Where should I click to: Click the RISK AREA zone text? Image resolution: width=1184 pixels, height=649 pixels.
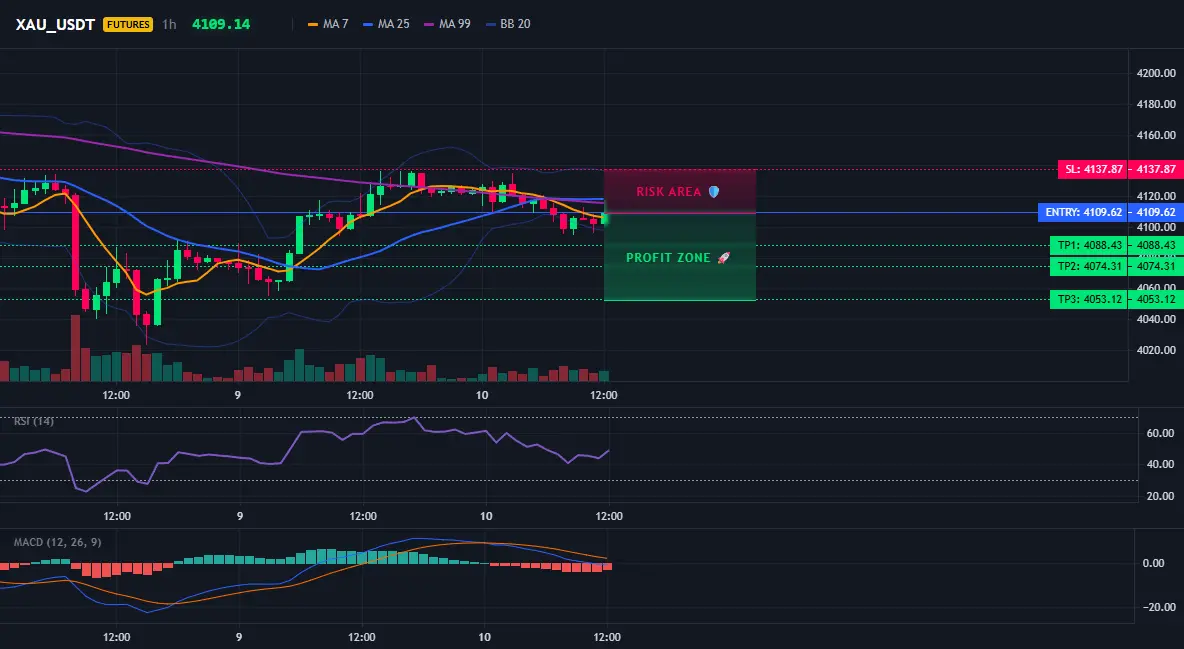point(669,192)
